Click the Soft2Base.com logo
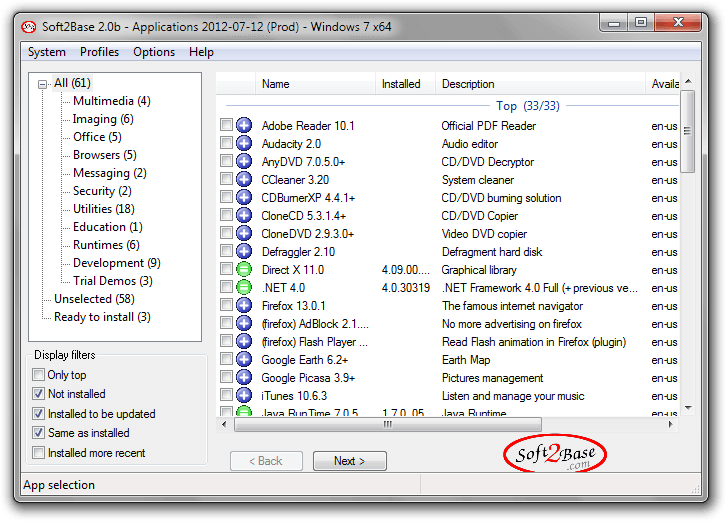Image resolution: width=727 pixels, height=522 pixels. 554,456
